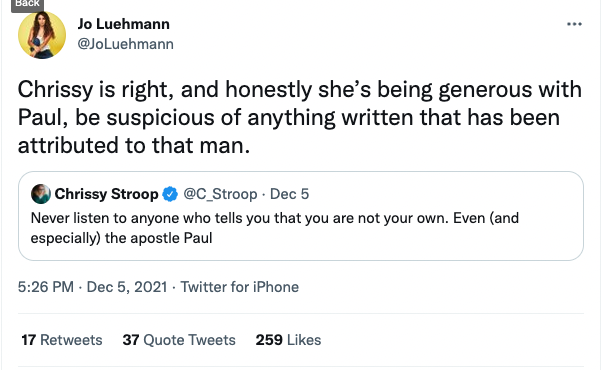Viewport: 601px width, 370px height.
Task: Open the @C_Stroop handle link
Action: click(x=220, y=194)
